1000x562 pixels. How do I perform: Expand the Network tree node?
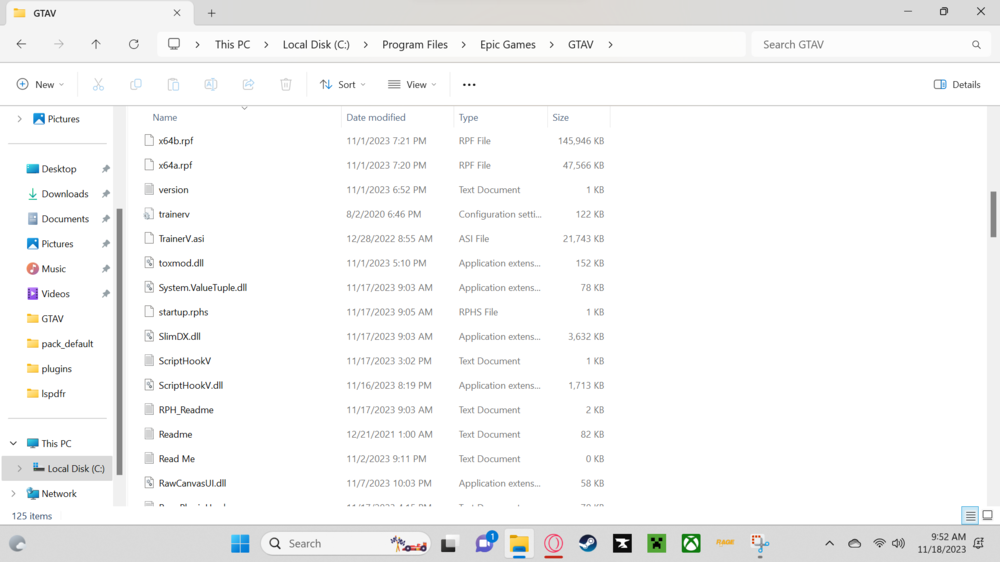point(13,494)
